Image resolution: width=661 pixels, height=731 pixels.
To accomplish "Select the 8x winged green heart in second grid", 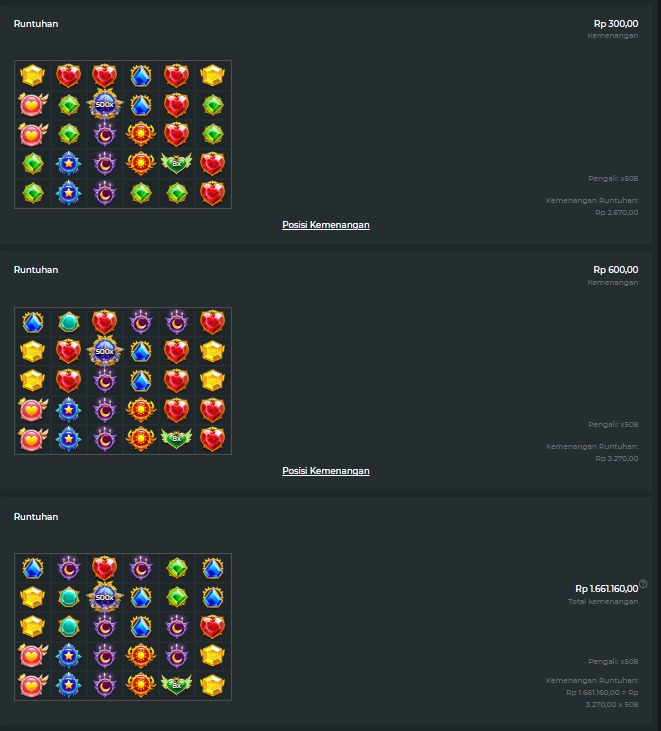I will (176, 438).
